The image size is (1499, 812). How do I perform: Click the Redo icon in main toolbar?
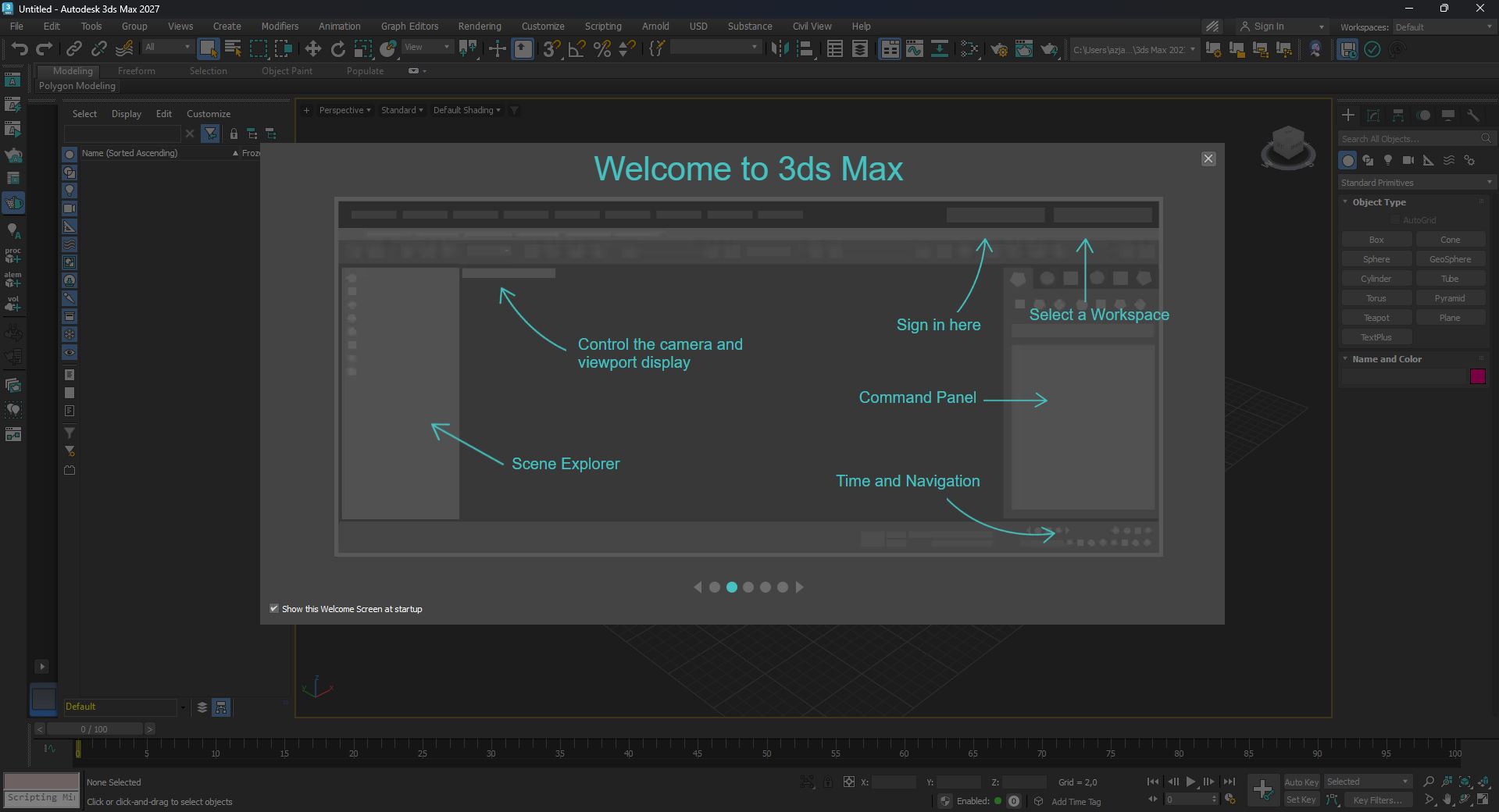click(x=45, y=49)
